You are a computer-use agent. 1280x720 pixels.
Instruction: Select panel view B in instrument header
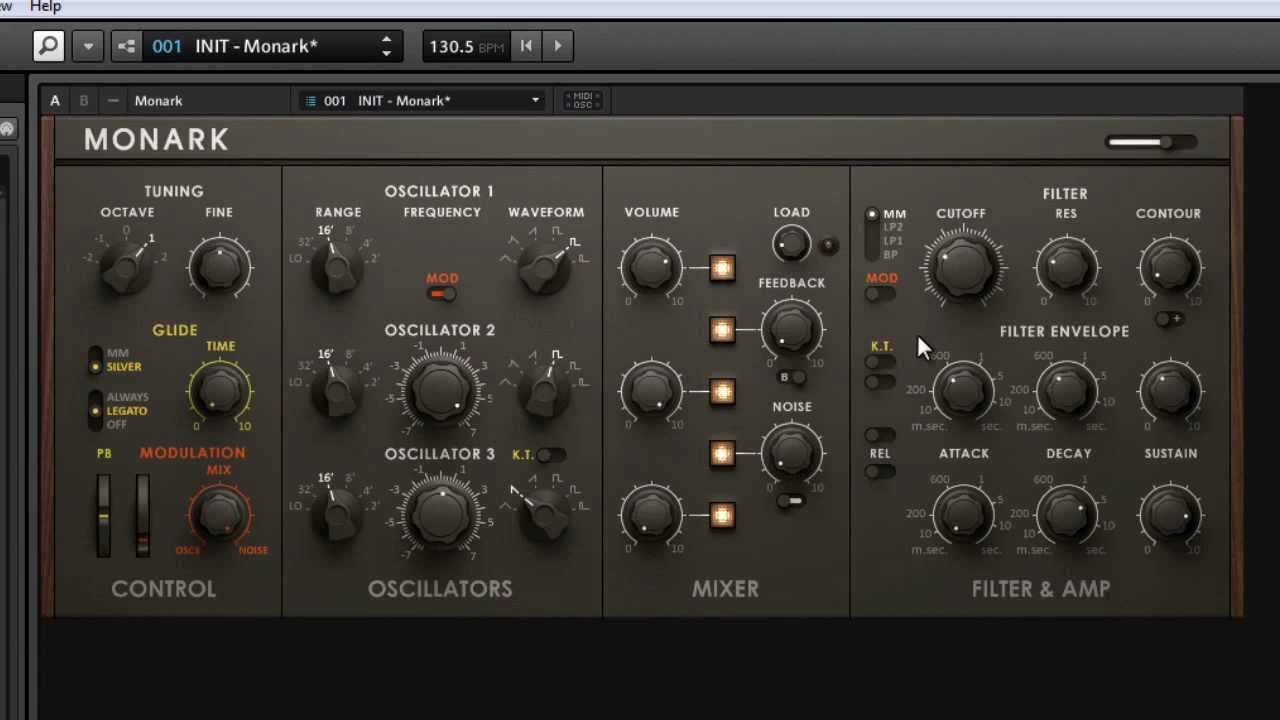(x=84, y=100)
